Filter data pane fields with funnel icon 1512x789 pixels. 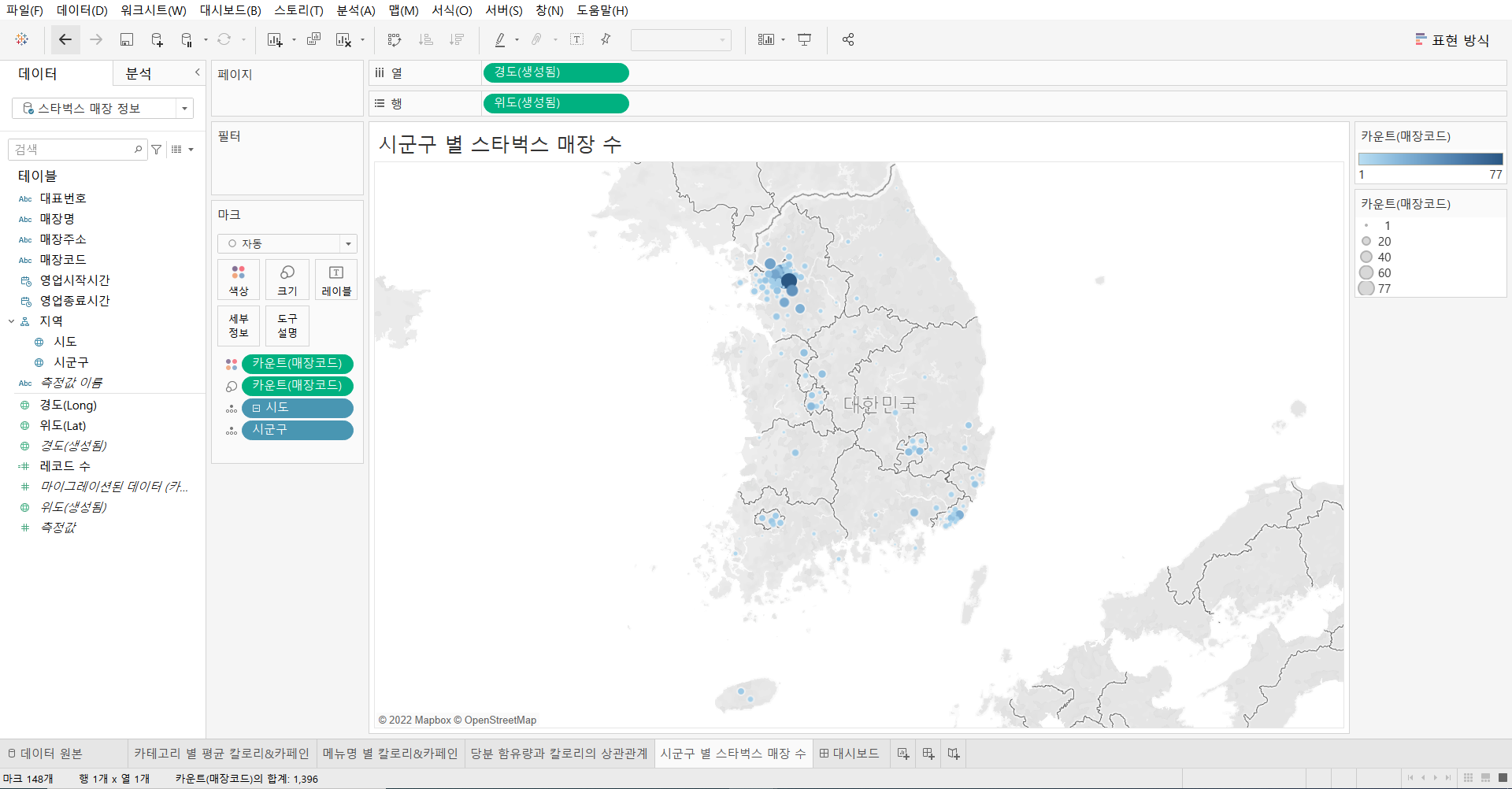pyautogui.click(x=157, y=150)
